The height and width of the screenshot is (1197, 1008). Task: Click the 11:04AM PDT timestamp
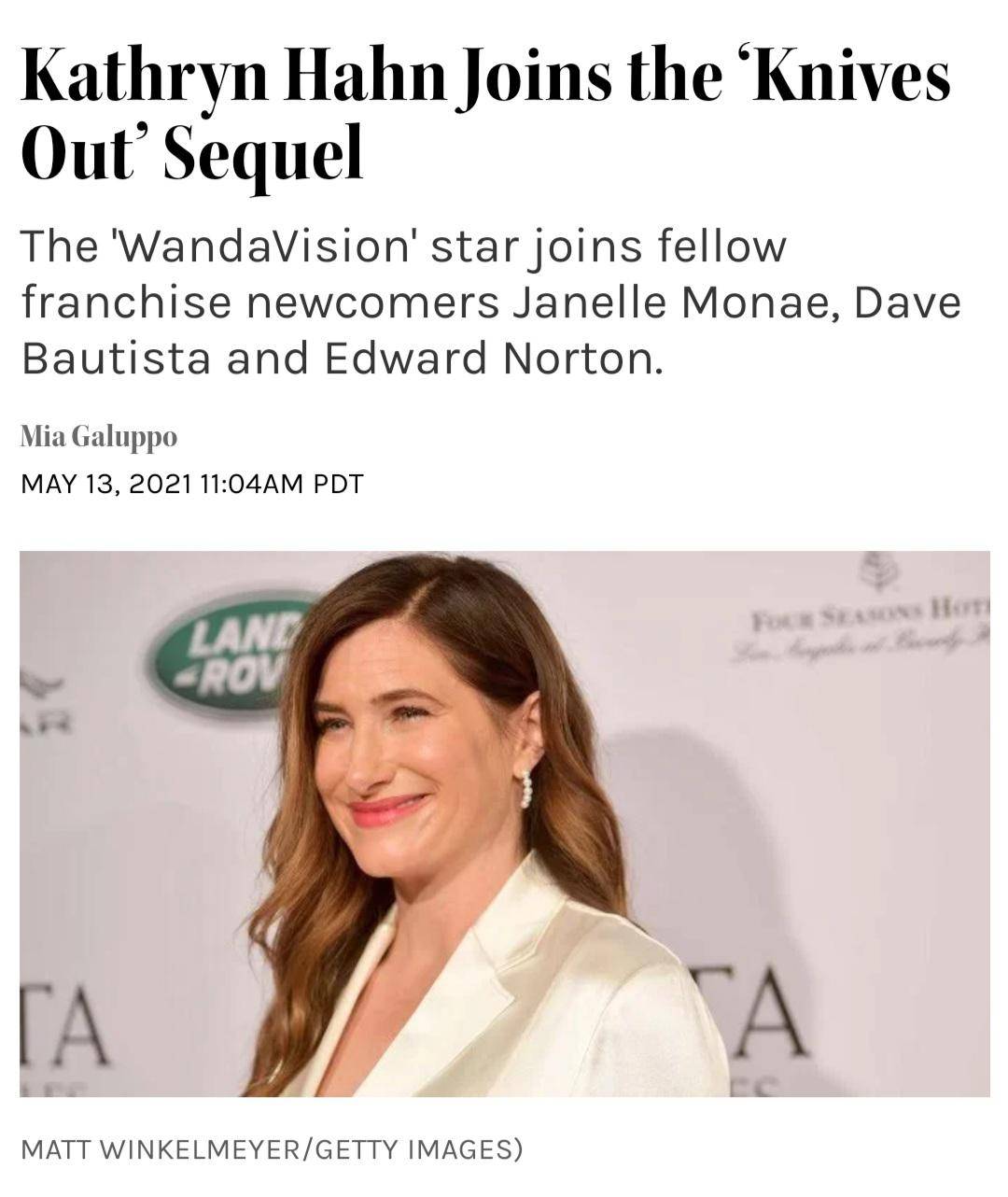(x=281, y=484)
